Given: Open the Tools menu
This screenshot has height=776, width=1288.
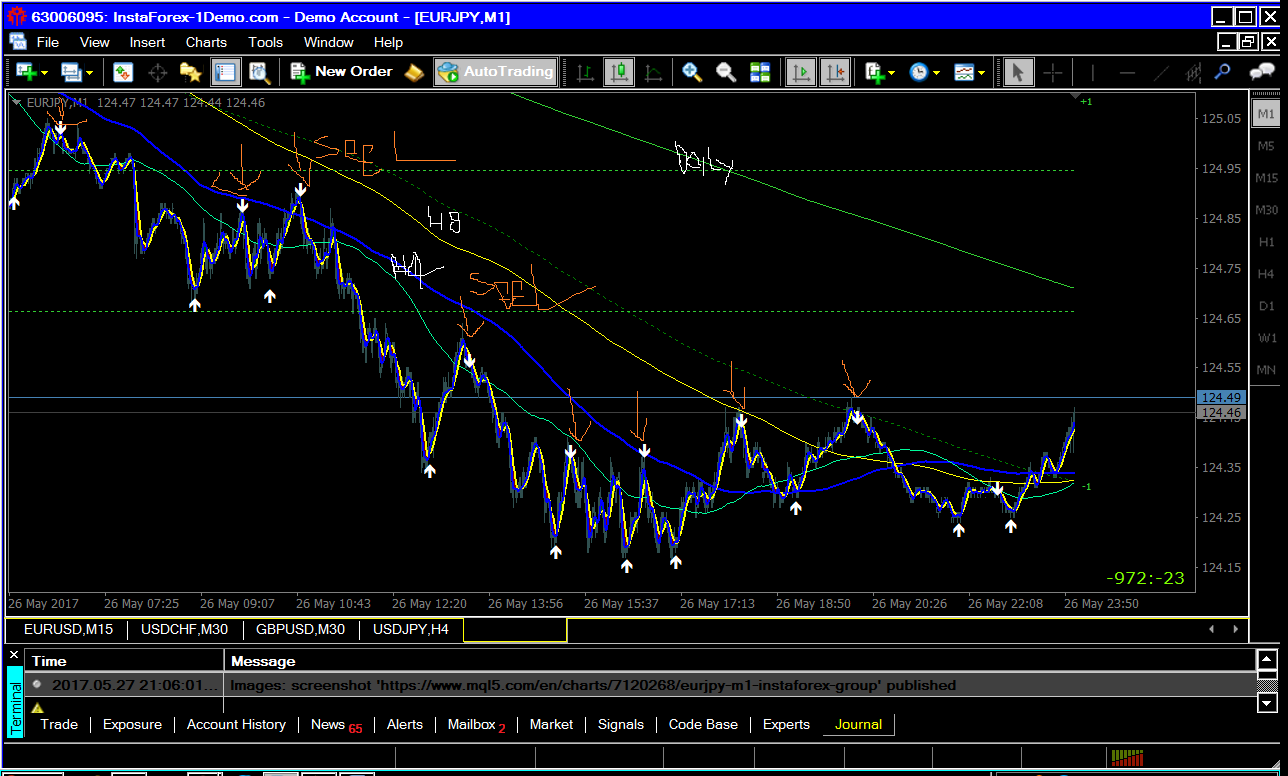Looking at the screenshot, I should point(266,42).
